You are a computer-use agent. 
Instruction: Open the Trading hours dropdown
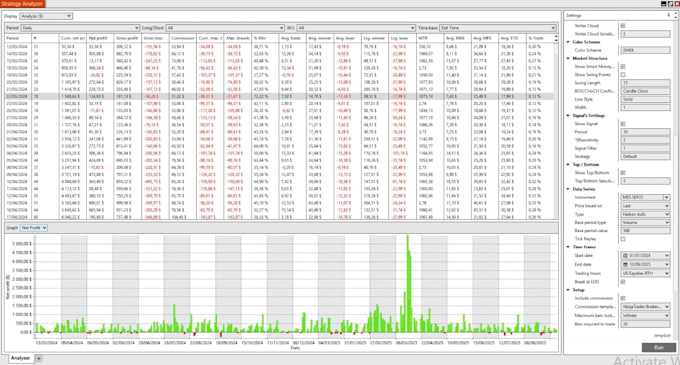click(645, 273)
